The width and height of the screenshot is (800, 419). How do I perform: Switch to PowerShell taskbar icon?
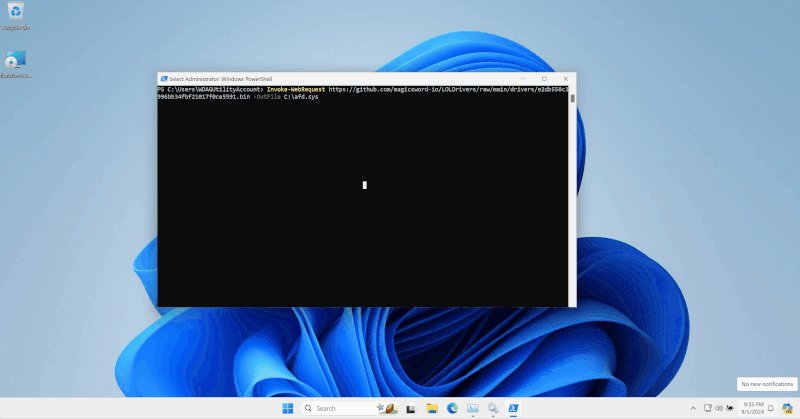pos(513,408)
